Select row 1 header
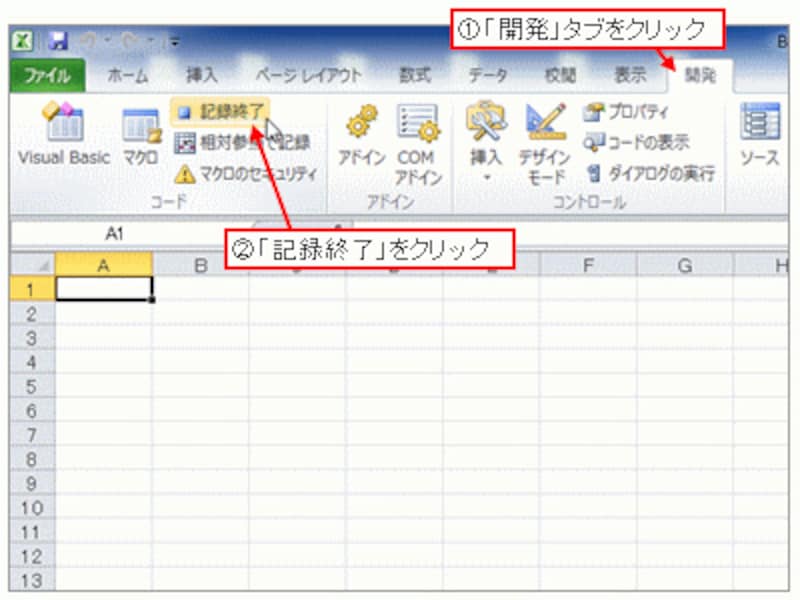Image resolution: width=800 pixels, height=600 pixels. [32, 289]
